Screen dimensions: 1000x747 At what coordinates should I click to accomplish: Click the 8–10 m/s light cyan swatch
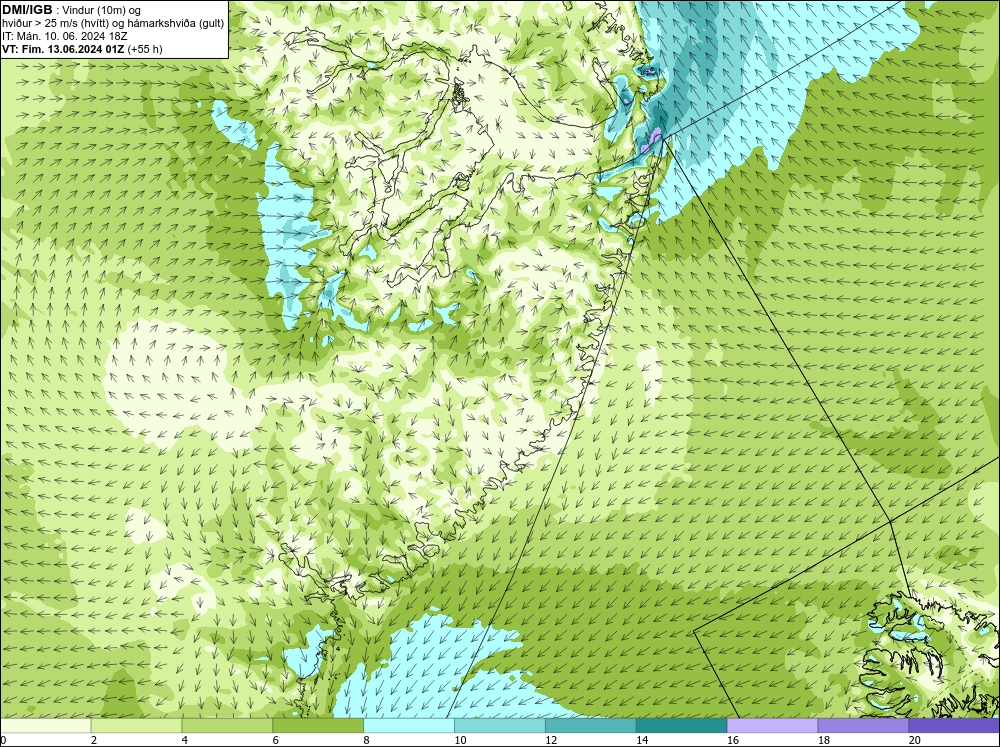409,725
